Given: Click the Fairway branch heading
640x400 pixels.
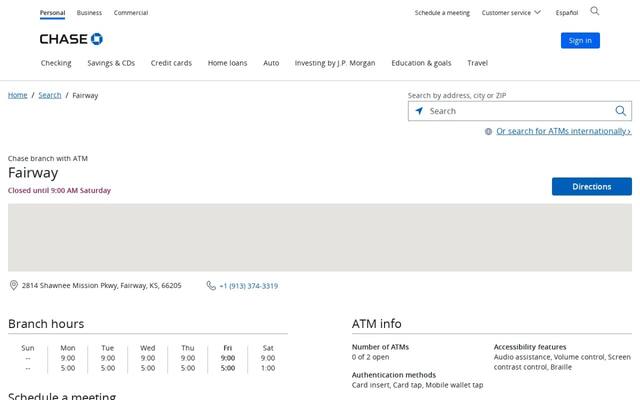Looking at the screenshot, I should (x=33, y=173).
